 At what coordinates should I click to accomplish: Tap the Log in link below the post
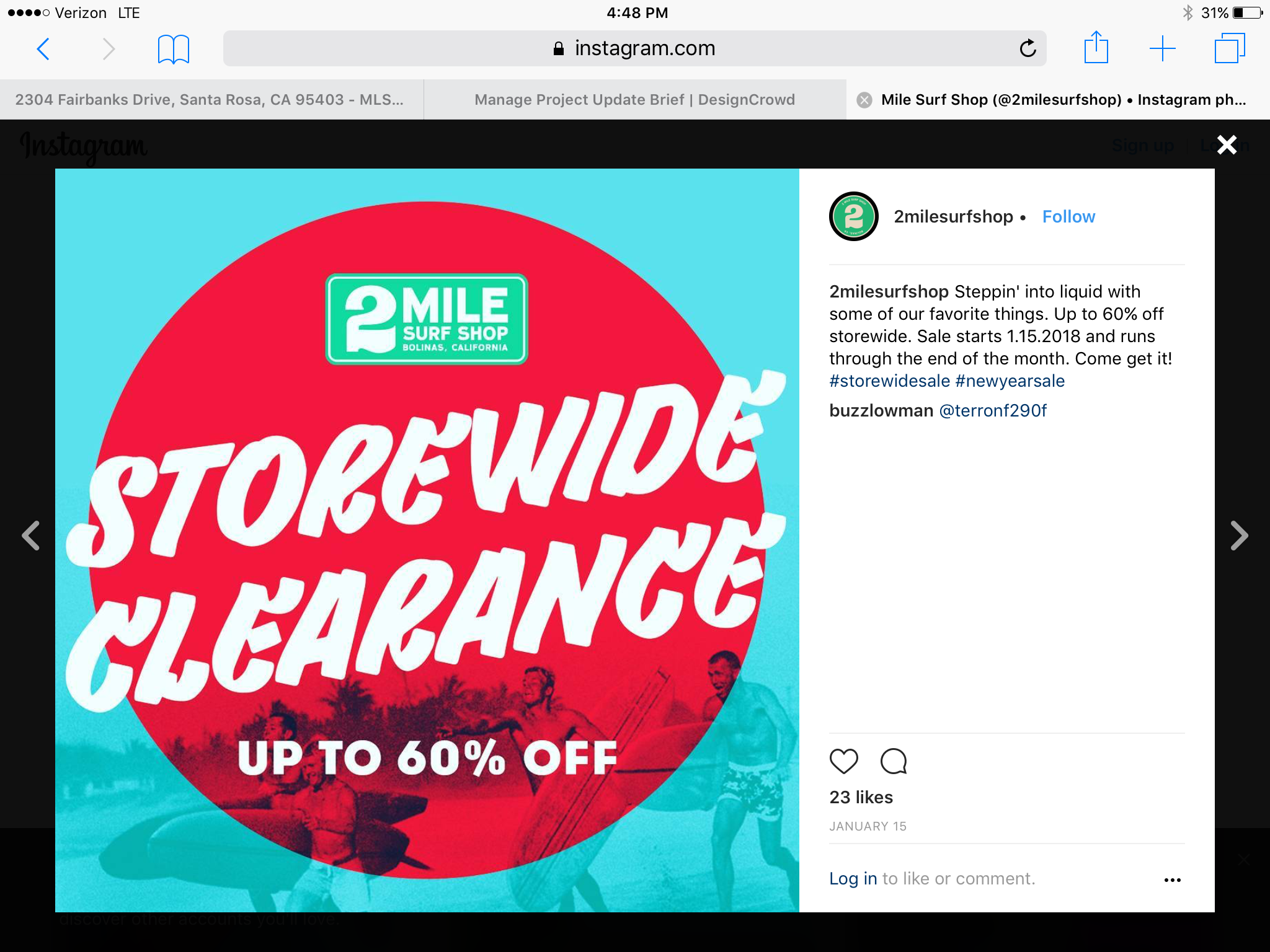tap(853, 878)
